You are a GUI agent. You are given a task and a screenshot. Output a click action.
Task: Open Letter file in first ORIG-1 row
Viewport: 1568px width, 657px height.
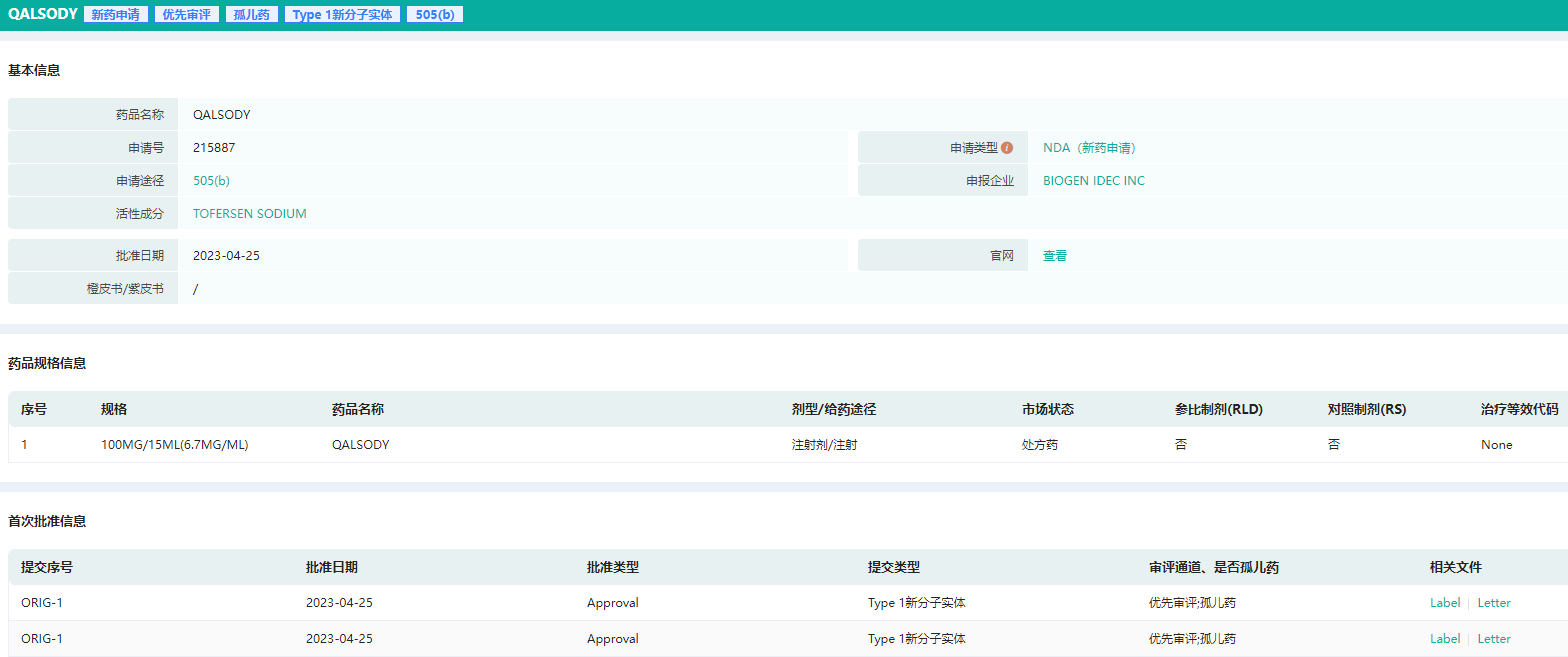[x=1494, y=603]
